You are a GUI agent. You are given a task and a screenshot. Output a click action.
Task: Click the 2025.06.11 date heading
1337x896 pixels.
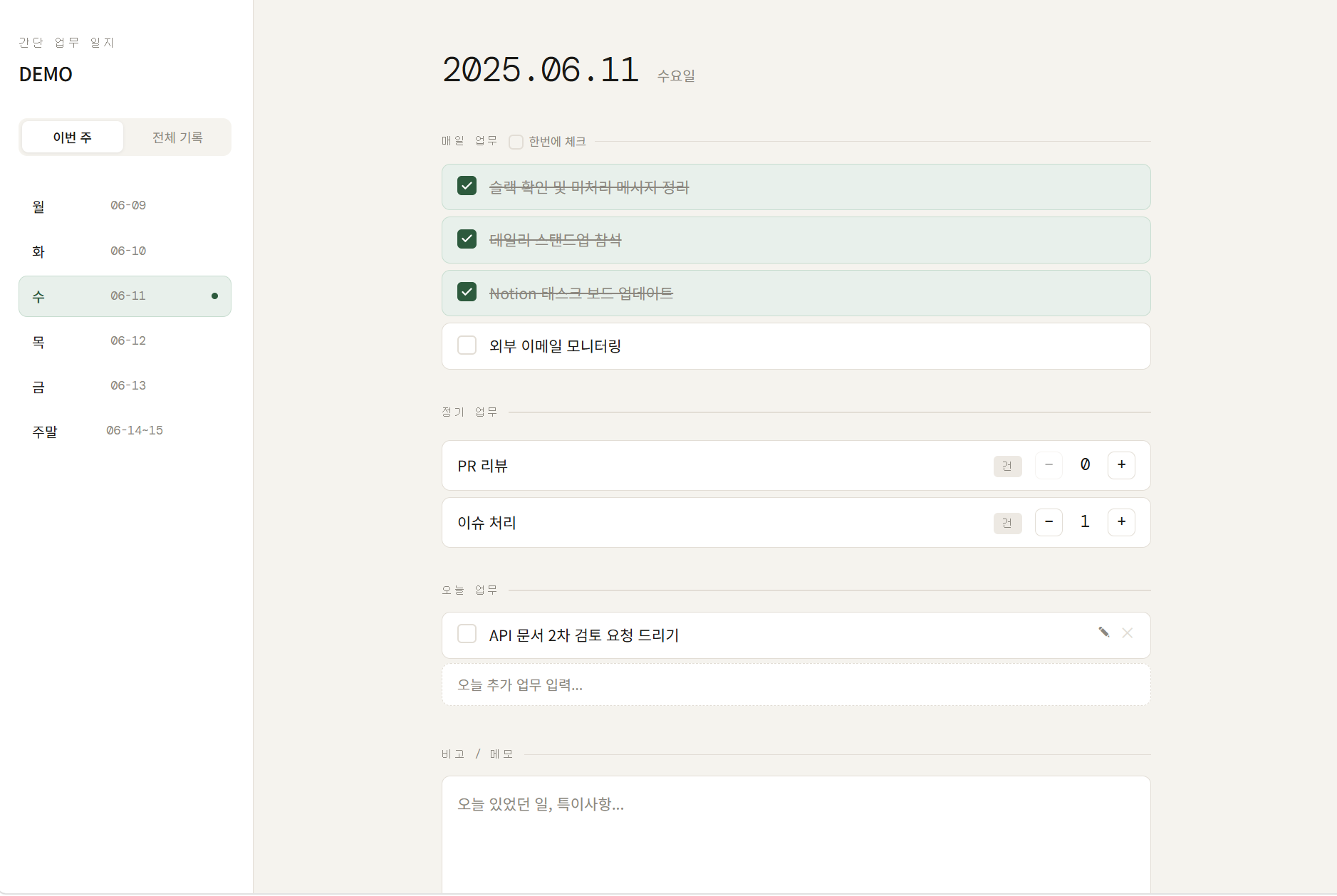pyautogui.click(x=541, y=70)
